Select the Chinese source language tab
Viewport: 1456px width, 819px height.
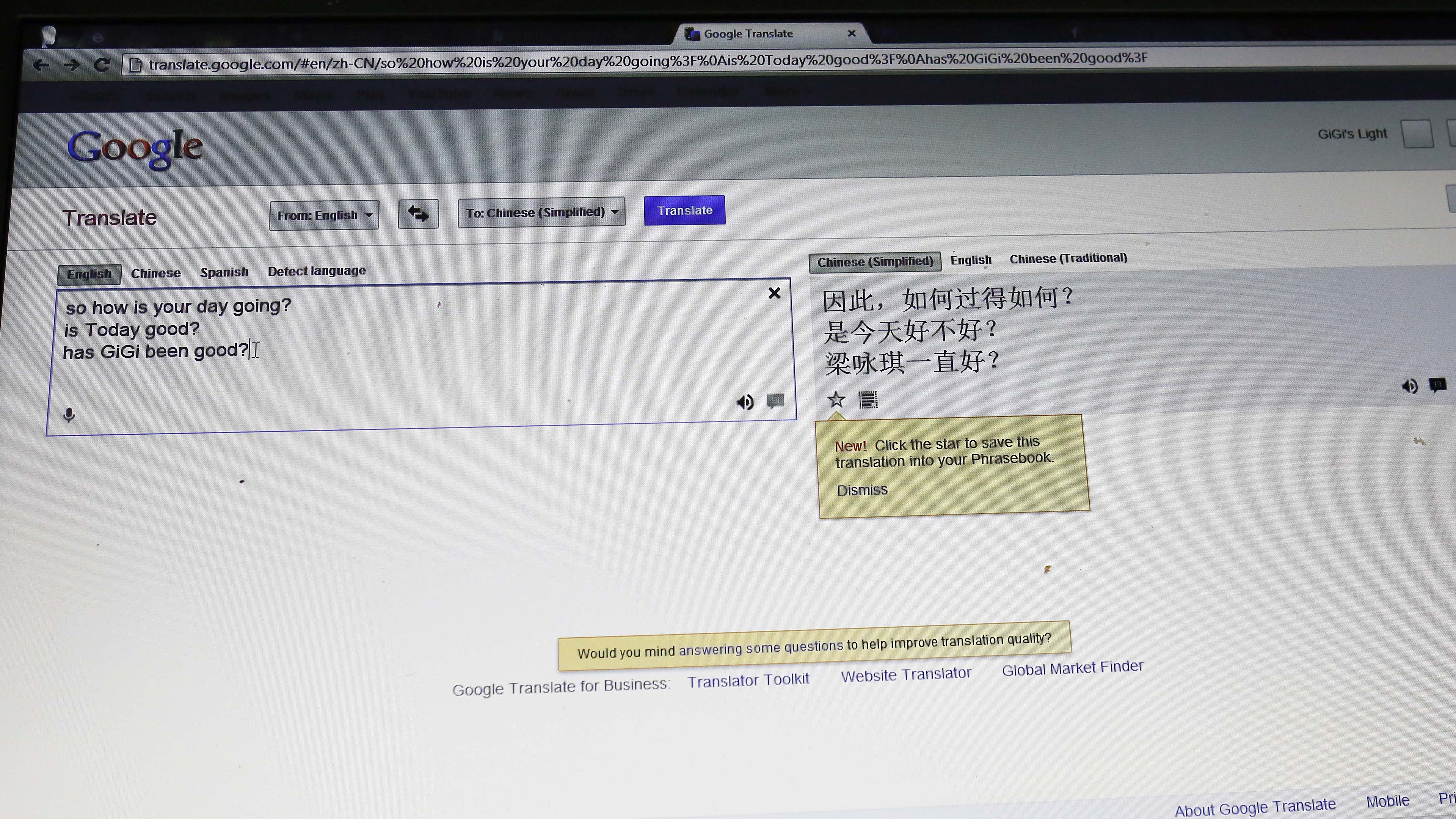(156, 273)
